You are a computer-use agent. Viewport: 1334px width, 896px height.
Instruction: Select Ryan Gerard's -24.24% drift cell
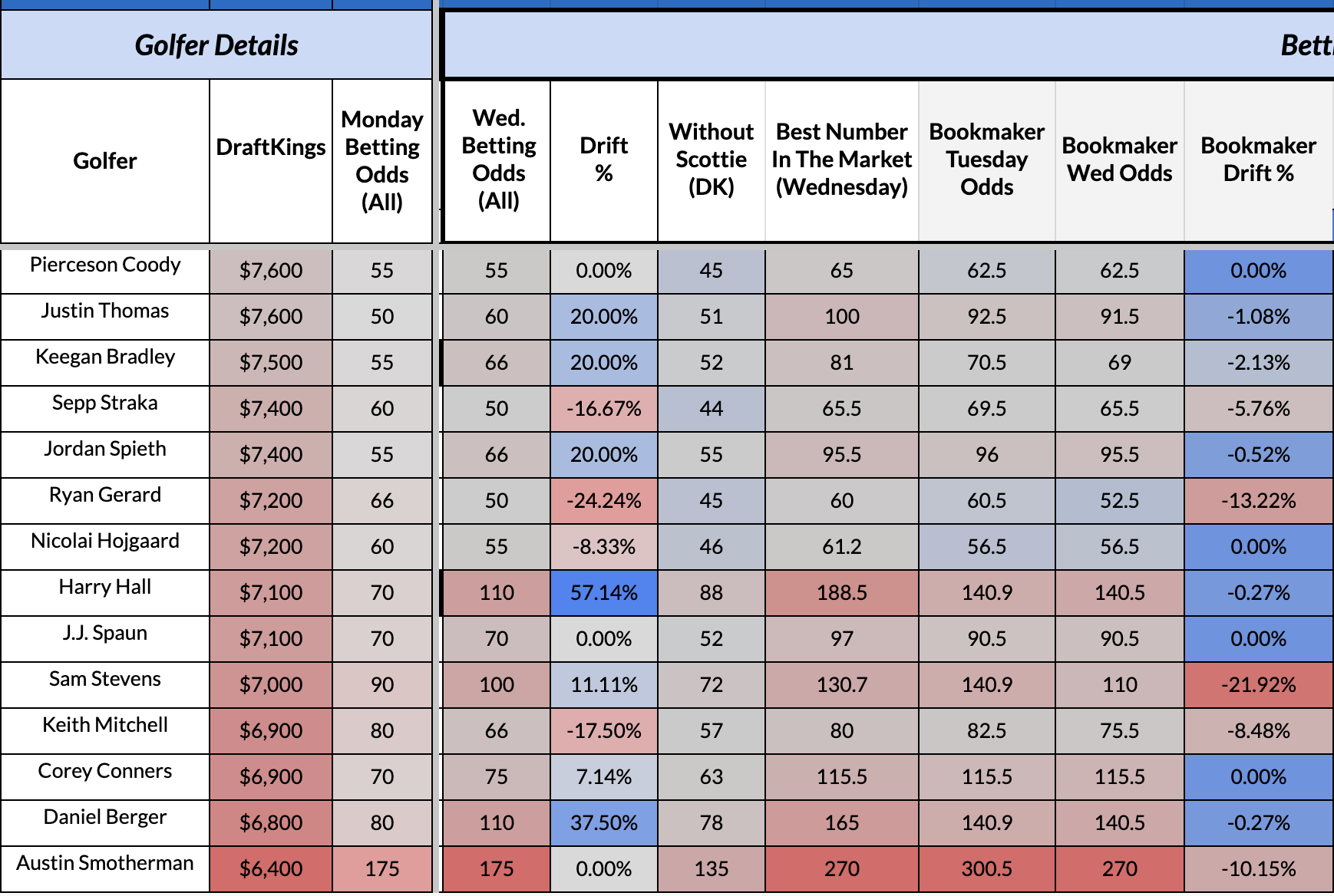603,500
